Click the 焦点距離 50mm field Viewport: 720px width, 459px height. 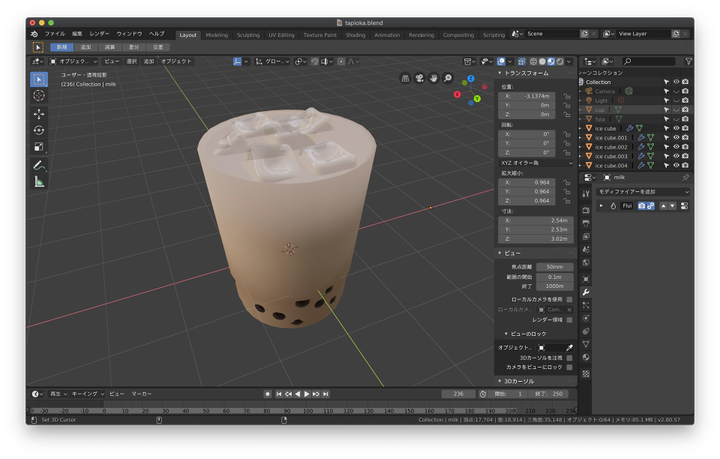554,267
